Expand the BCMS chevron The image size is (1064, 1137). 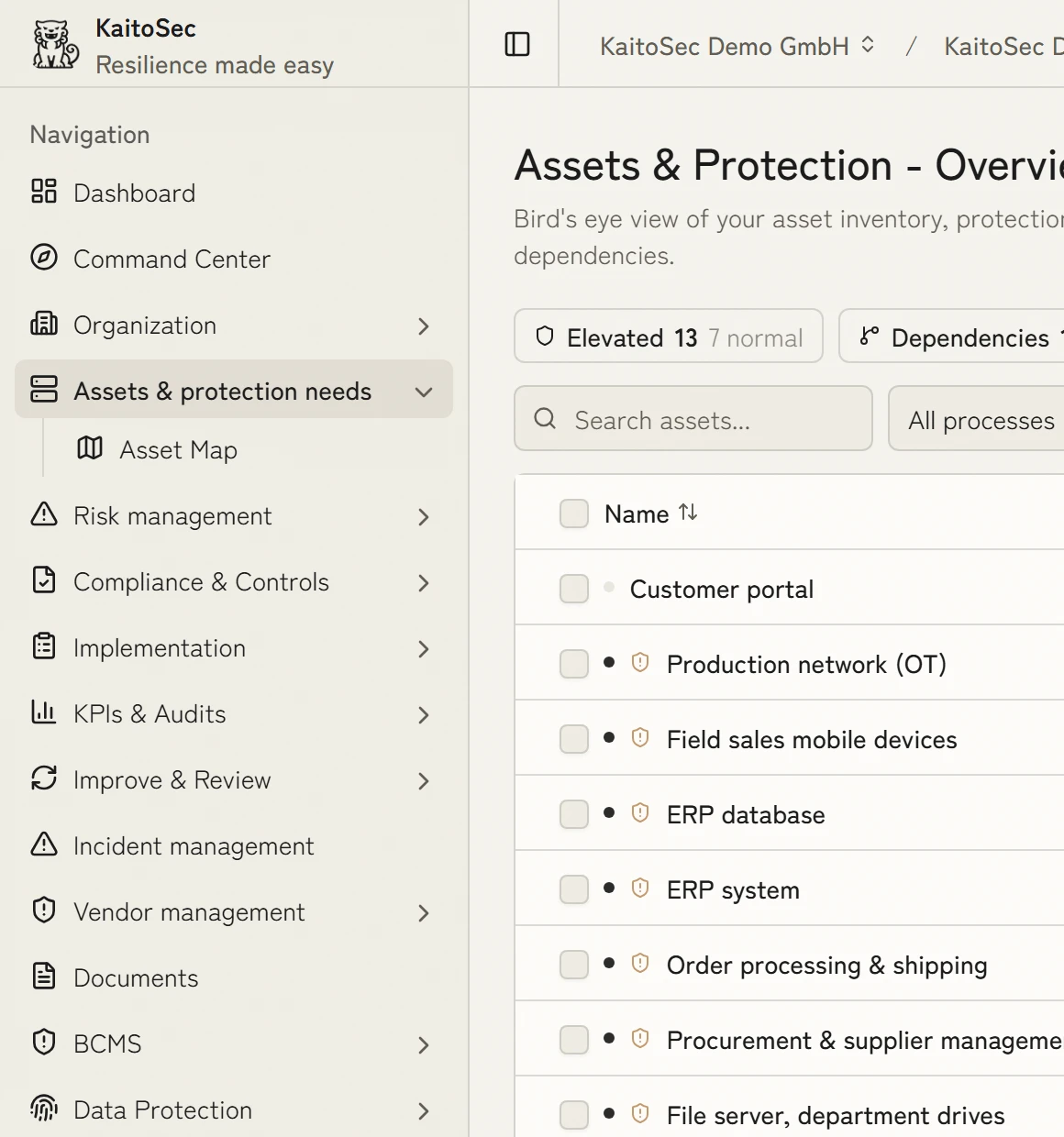[x=423, y=1045]
